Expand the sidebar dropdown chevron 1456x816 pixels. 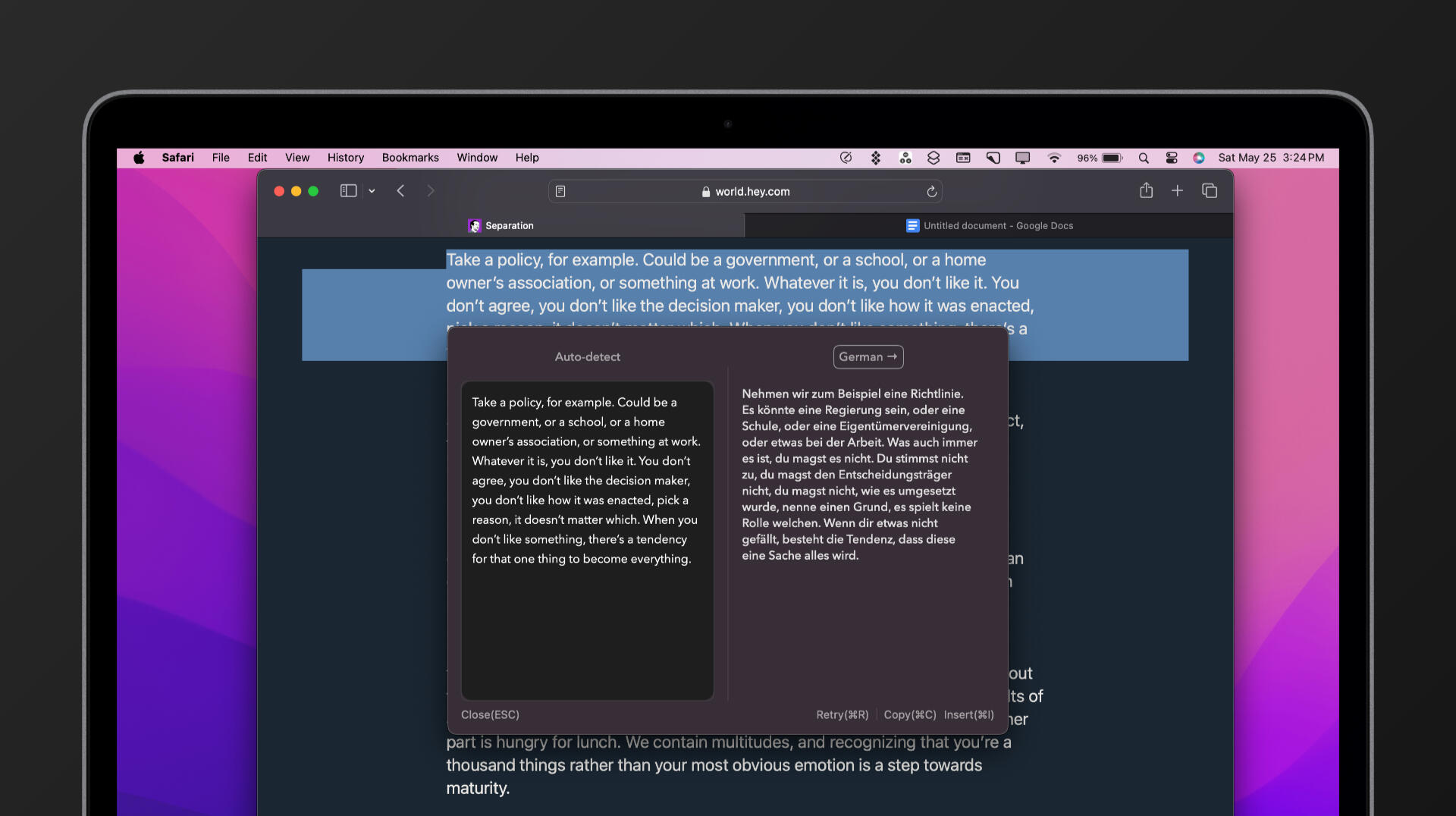[372, 192]
